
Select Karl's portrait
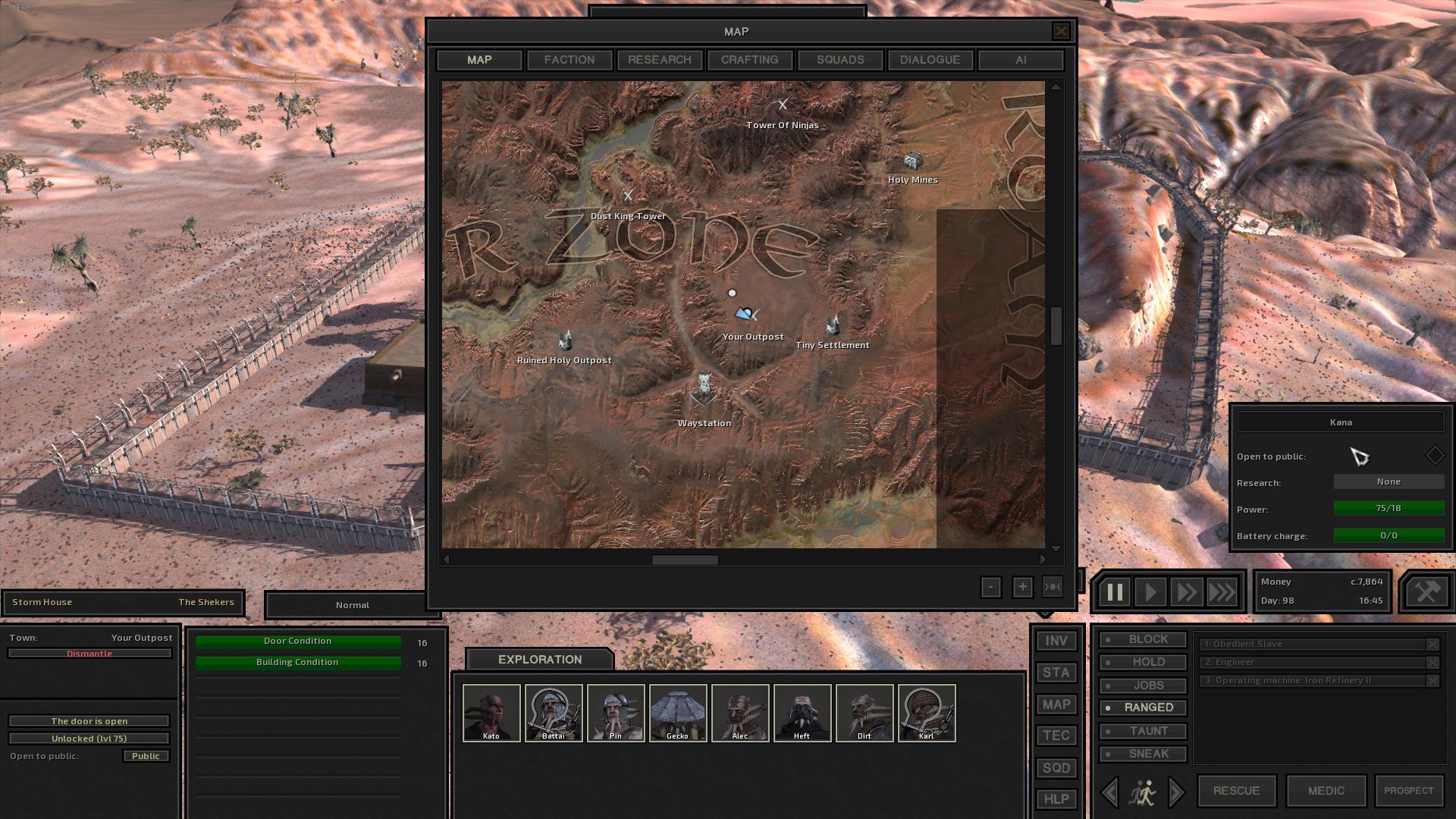pos(927,713)
